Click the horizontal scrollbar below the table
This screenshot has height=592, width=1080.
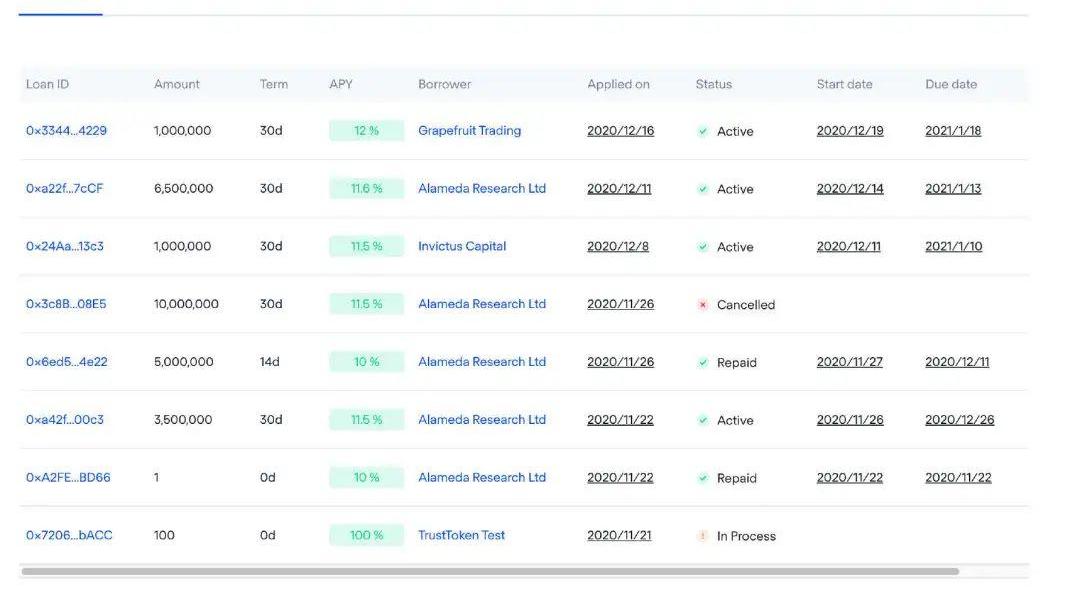(490, 572)
